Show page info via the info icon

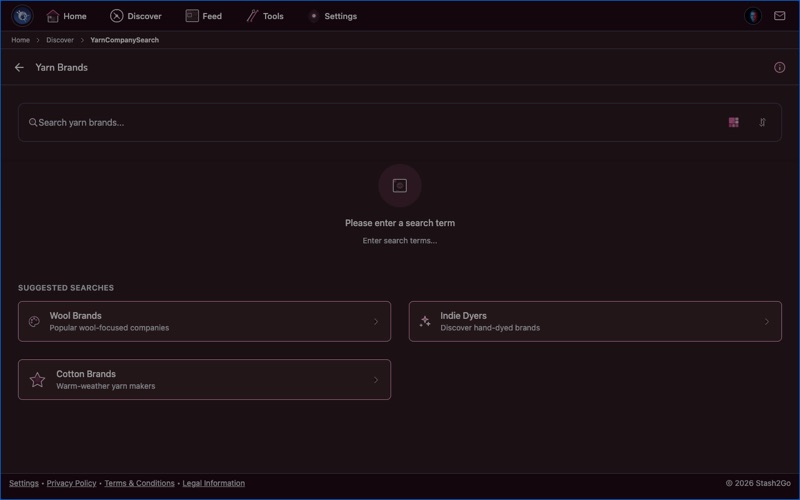780,68
